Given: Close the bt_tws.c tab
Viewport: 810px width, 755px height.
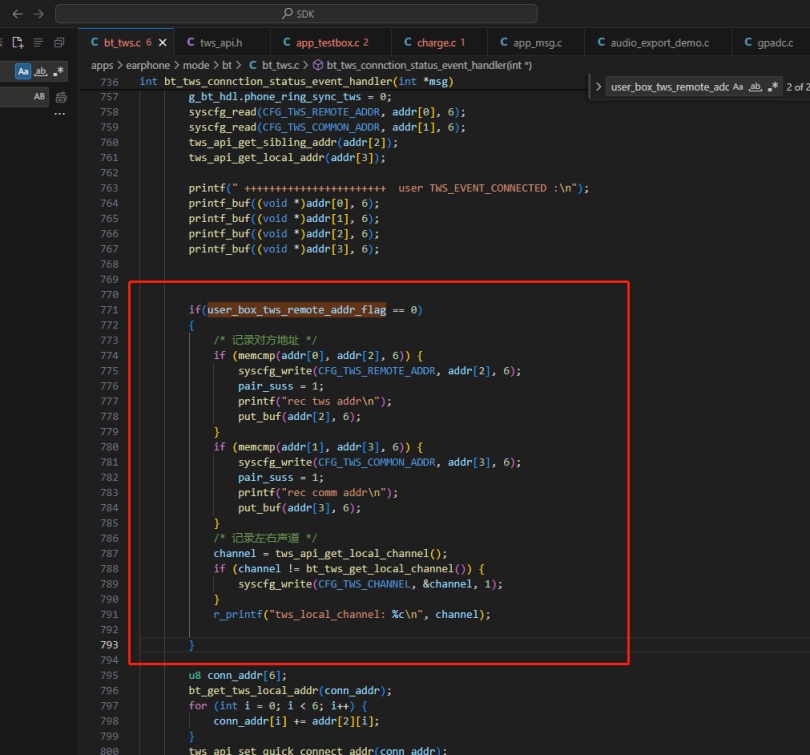Looking at the screenshot, I should pyautogui.click(x=163, y=42).
